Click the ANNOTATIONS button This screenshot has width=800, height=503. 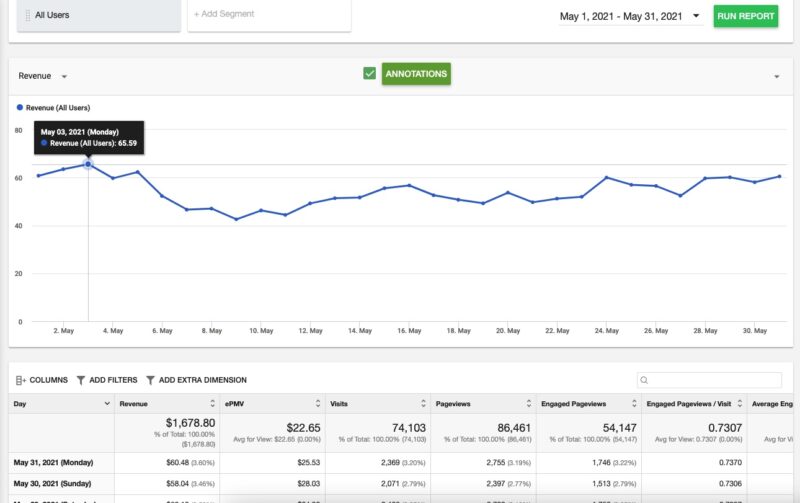coord(416,74)
